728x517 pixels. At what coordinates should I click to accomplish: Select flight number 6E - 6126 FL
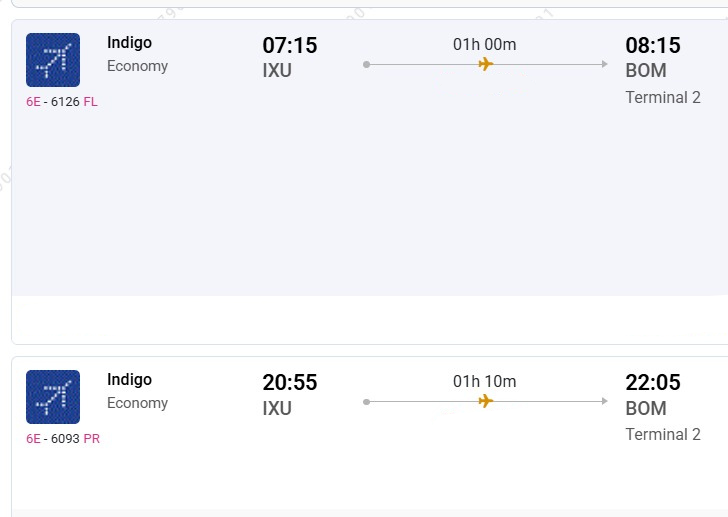click(x=62, y=102)
